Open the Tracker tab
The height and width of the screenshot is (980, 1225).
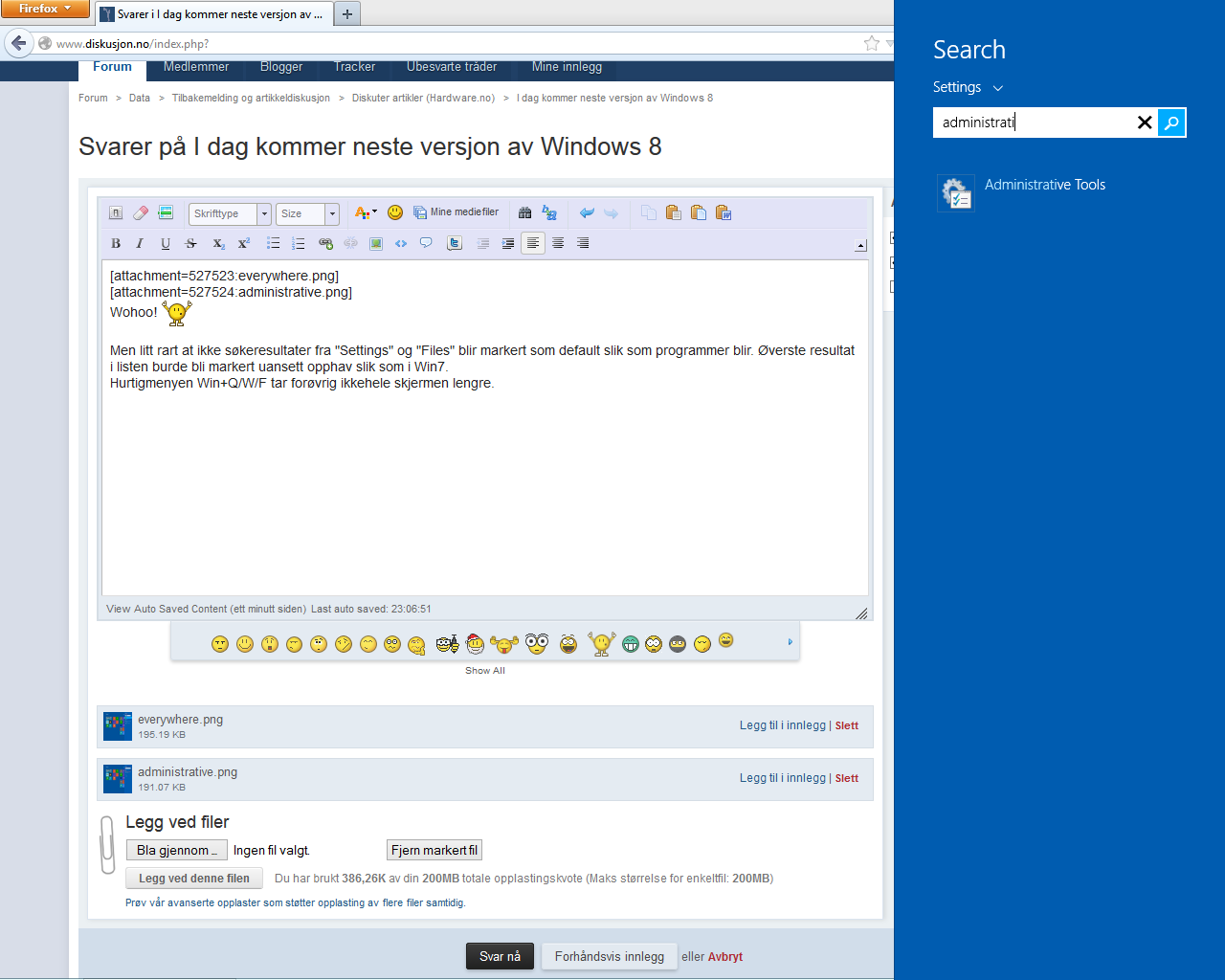tap(354, 67)
